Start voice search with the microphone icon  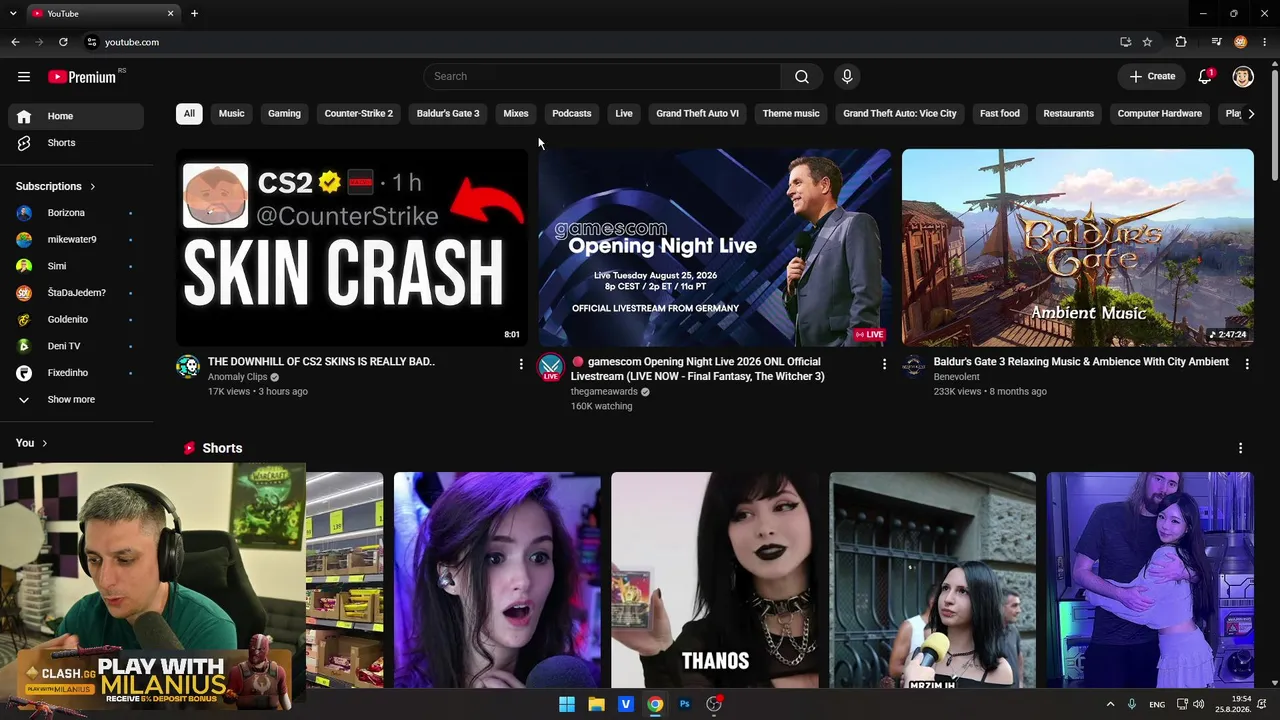(847, 76)
